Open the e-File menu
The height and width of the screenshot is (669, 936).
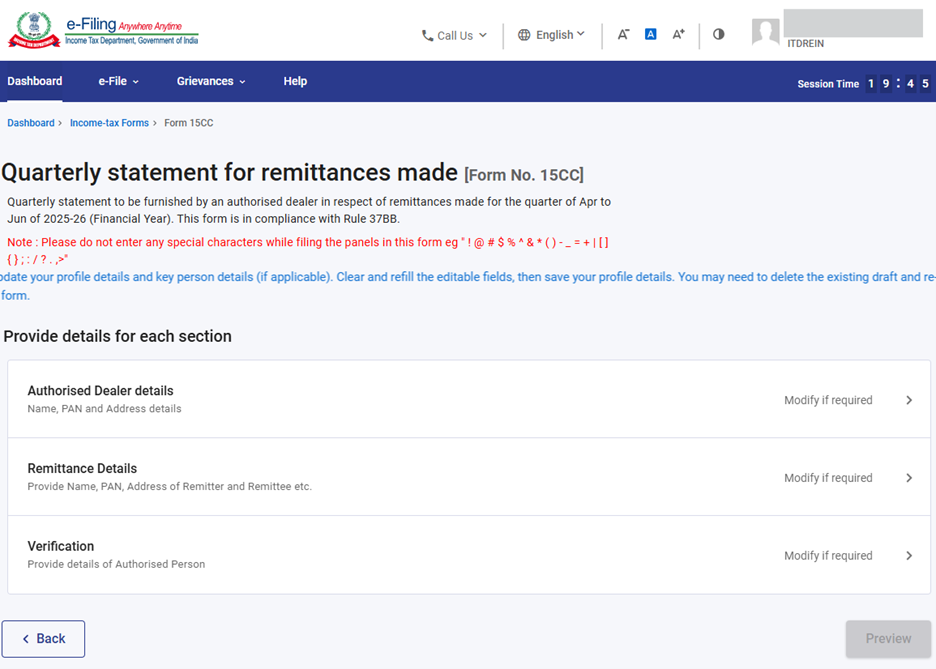tap(118, 81)
